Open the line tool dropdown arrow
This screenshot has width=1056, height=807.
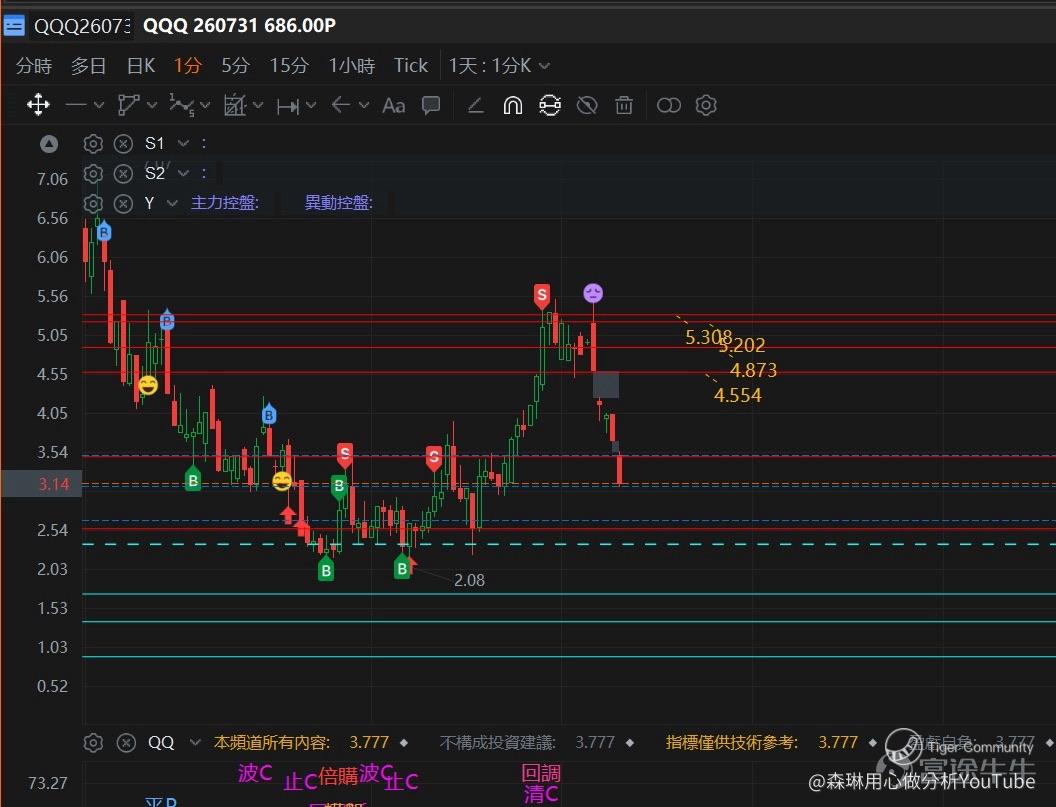[x=99, y=105]
